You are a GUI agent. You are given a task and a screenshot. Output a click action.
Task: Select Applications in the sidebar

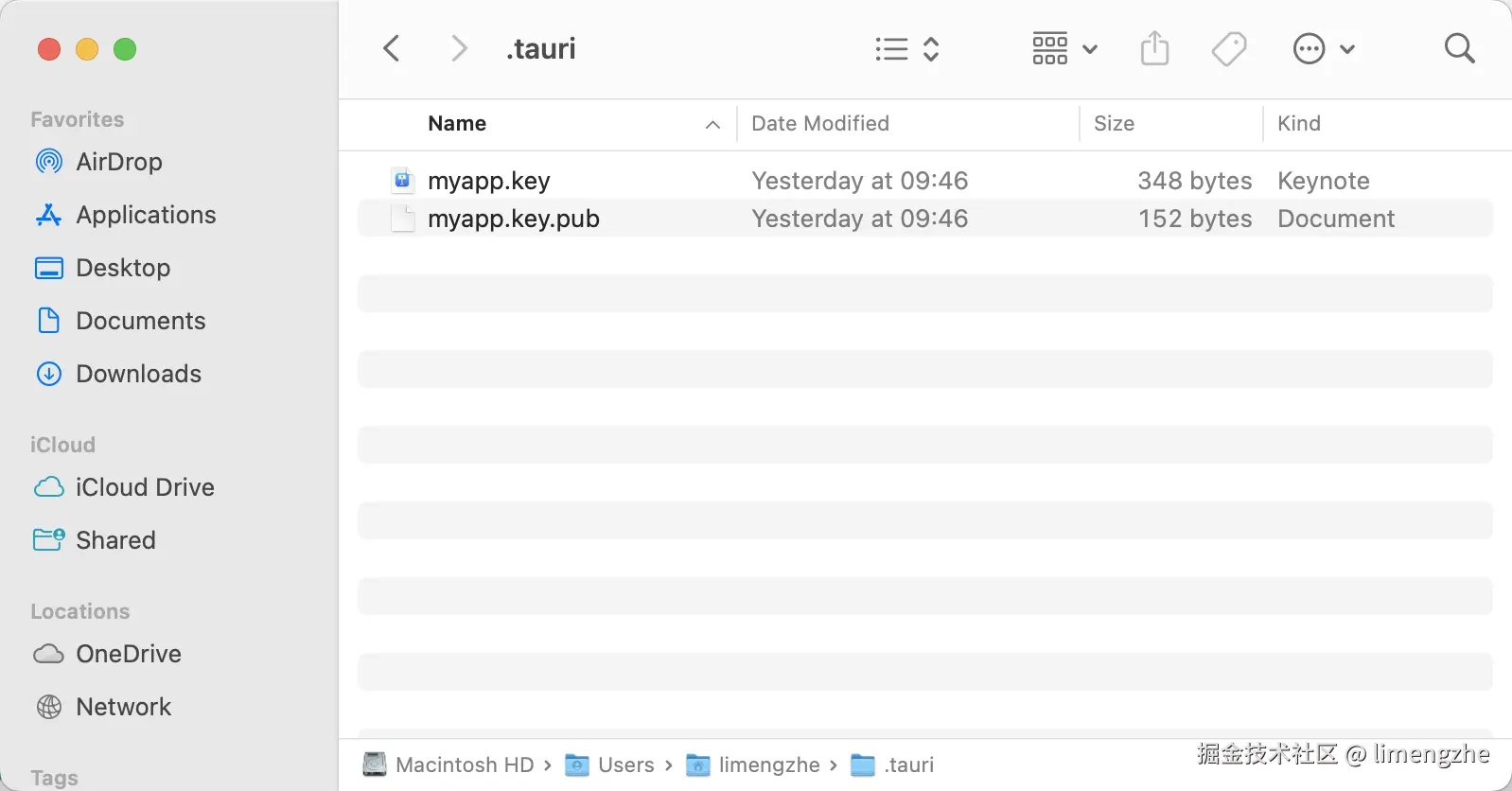[146, 215]
